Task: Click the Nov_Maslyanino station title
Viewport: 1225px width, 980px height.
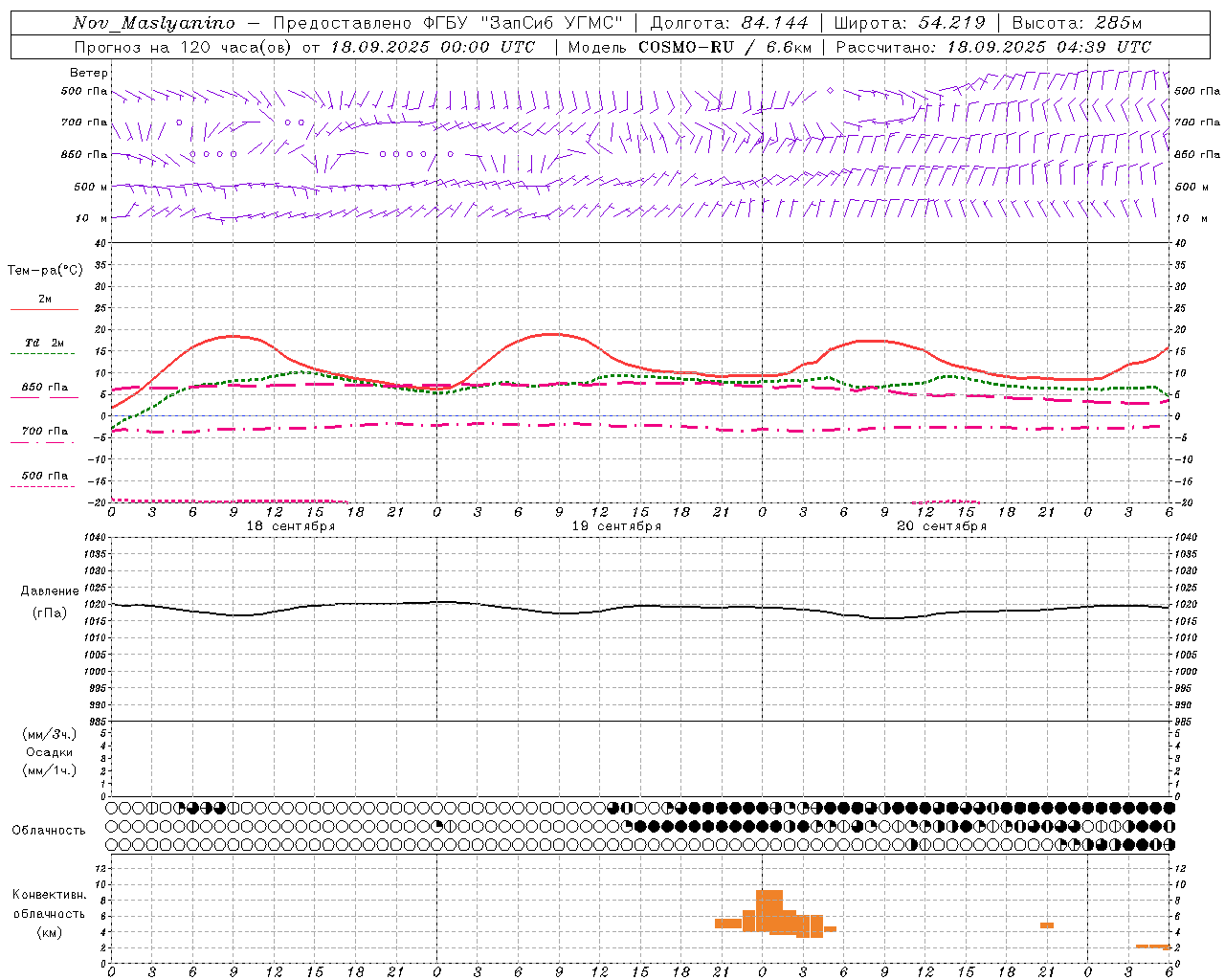Action: click(154, 23)
